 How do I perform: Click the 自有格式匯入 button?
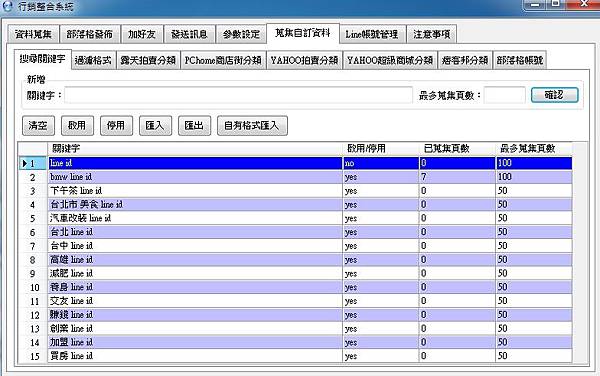[252, 125]
